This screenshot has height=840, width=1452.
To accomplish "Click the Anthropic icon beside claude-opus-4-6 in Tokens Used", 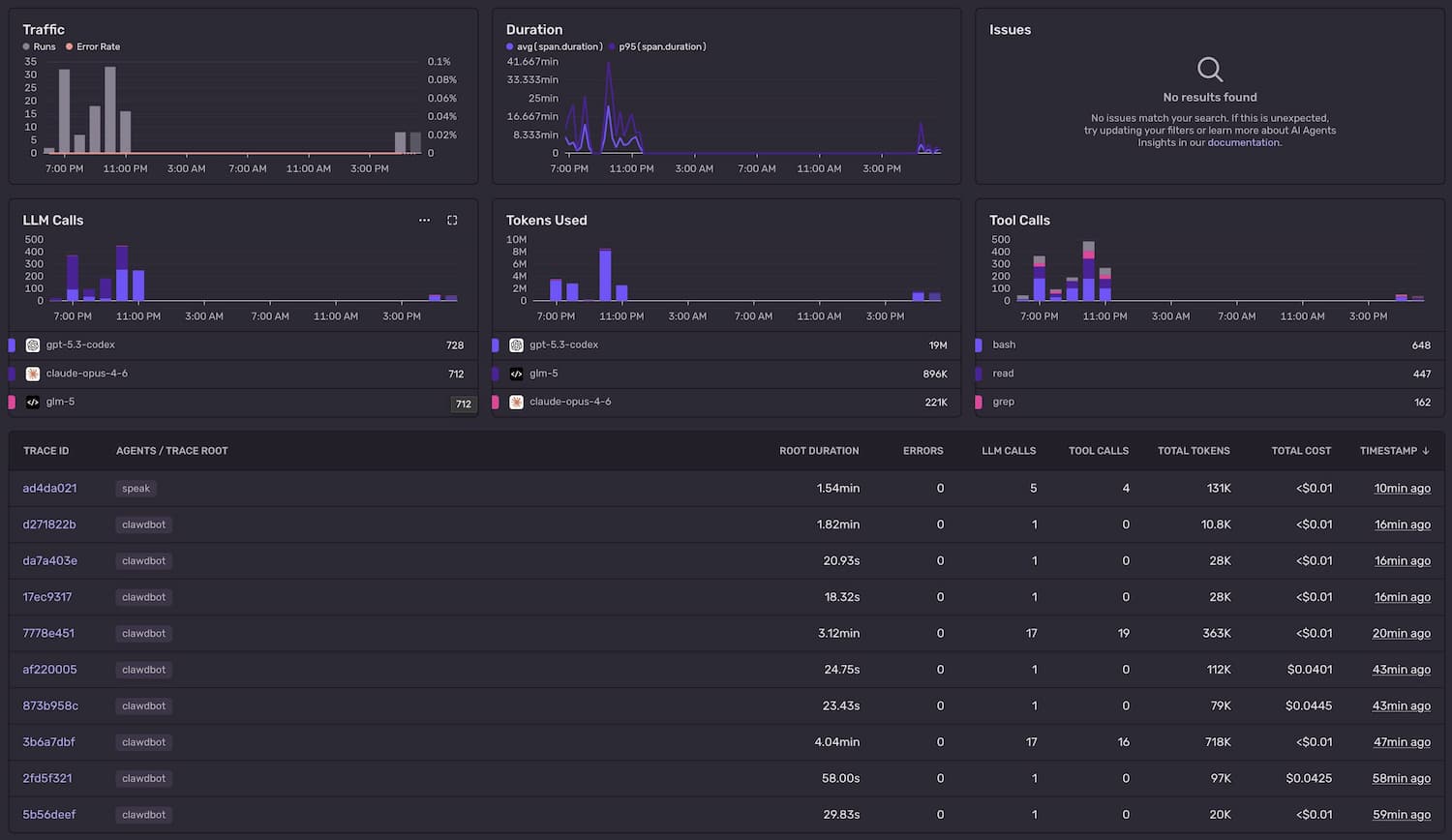I will [x=514, y=402].
